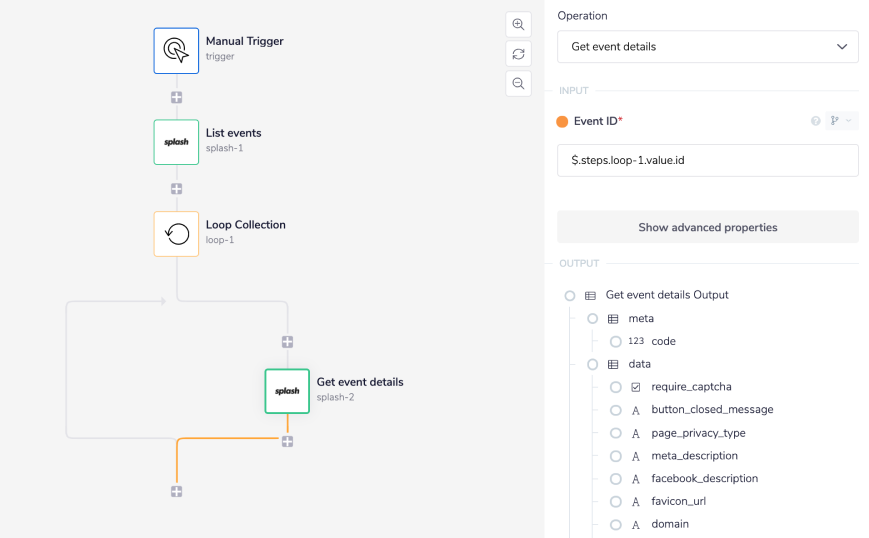Add step below Manual Trigger node
This screenshot has height=538, width=869.
coord(176,97)
